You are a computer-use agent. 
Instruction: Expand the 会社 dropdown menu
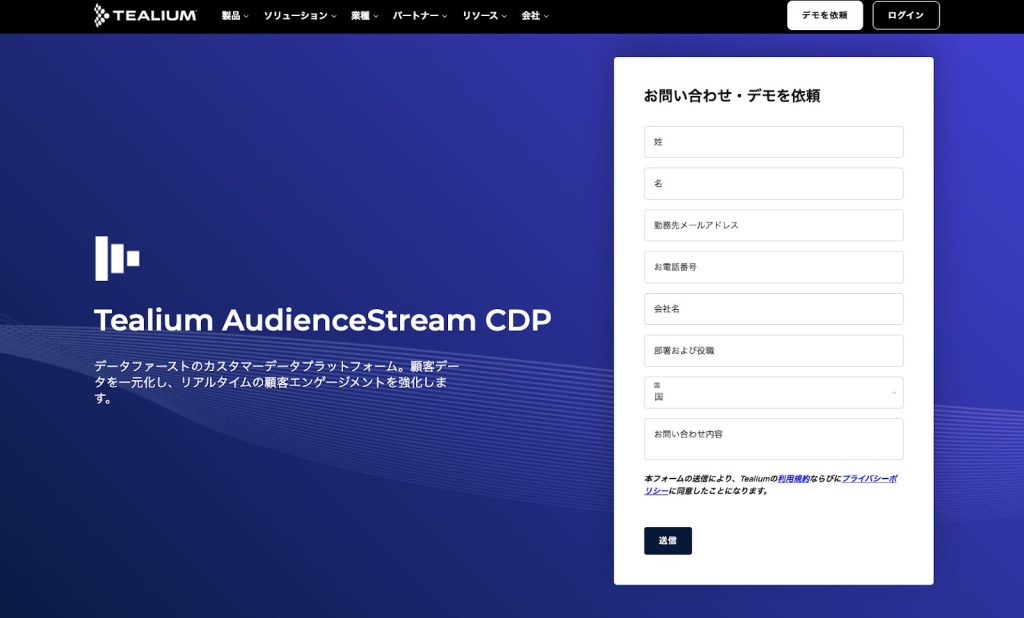pos(535,16)
